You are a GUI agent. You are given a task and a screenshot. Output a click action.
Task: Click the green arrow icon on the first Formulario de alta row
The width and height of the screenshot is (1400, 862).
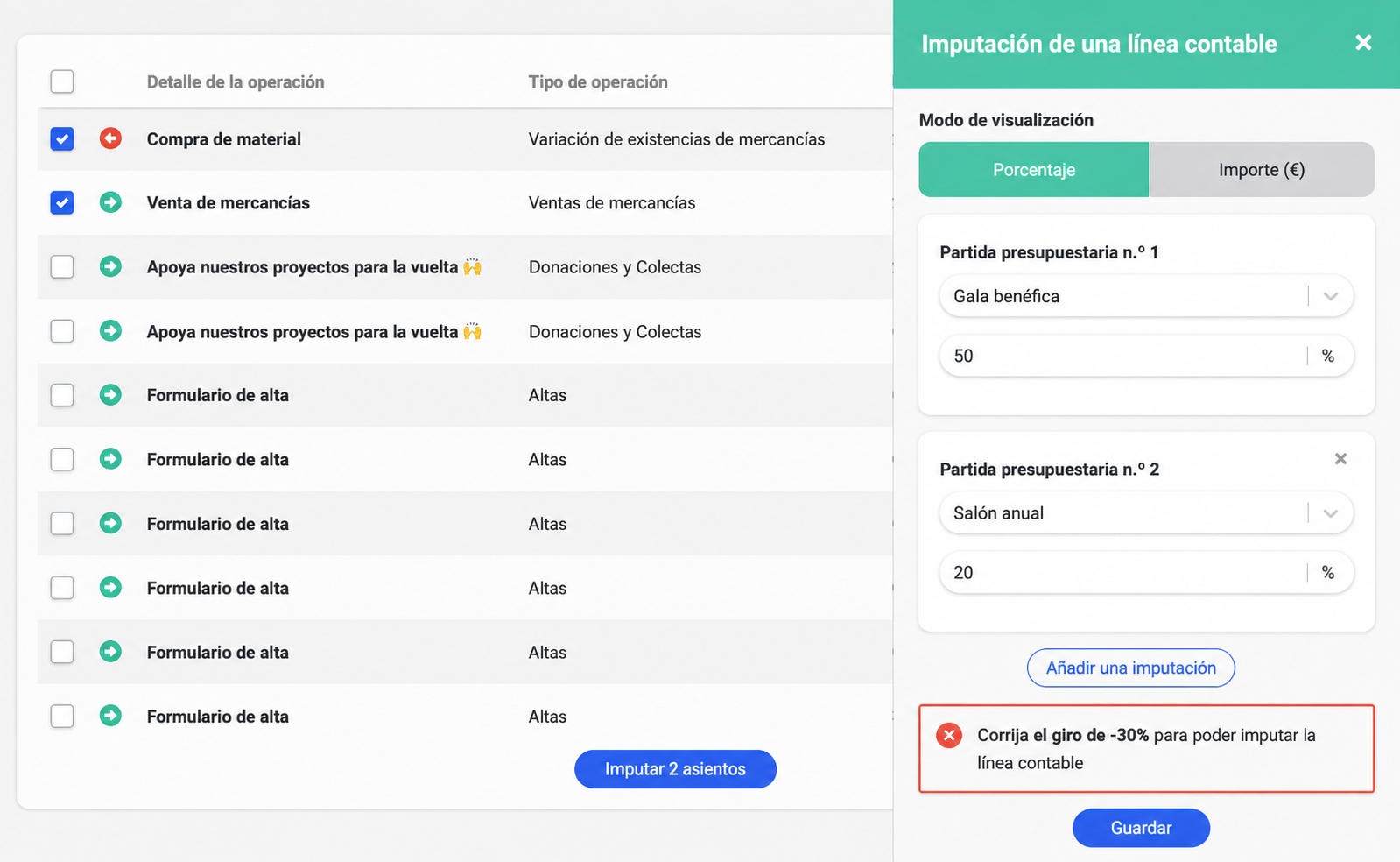coord(110,395)
